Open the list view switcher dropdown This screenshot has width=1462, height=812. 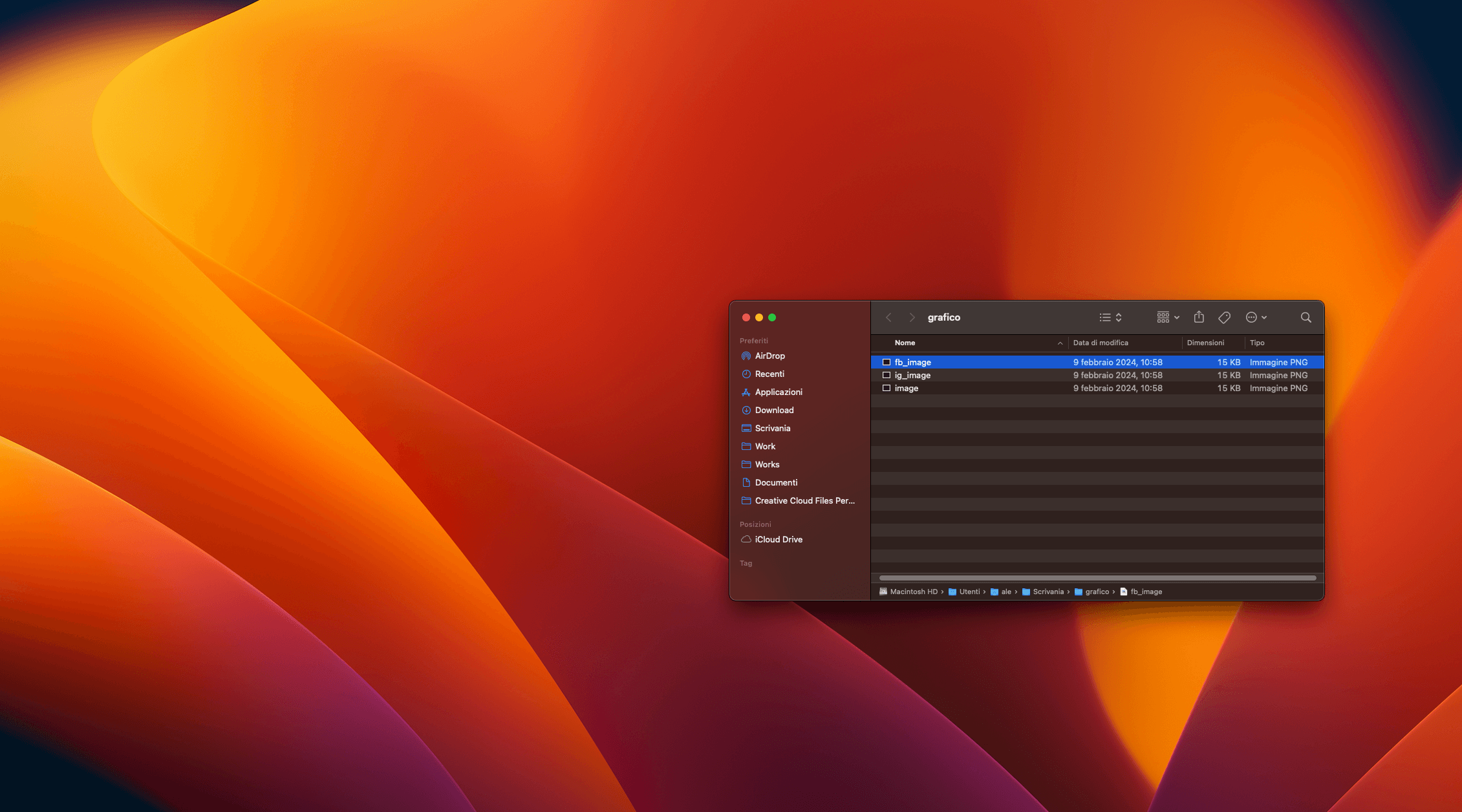[x=1110, y=317]
